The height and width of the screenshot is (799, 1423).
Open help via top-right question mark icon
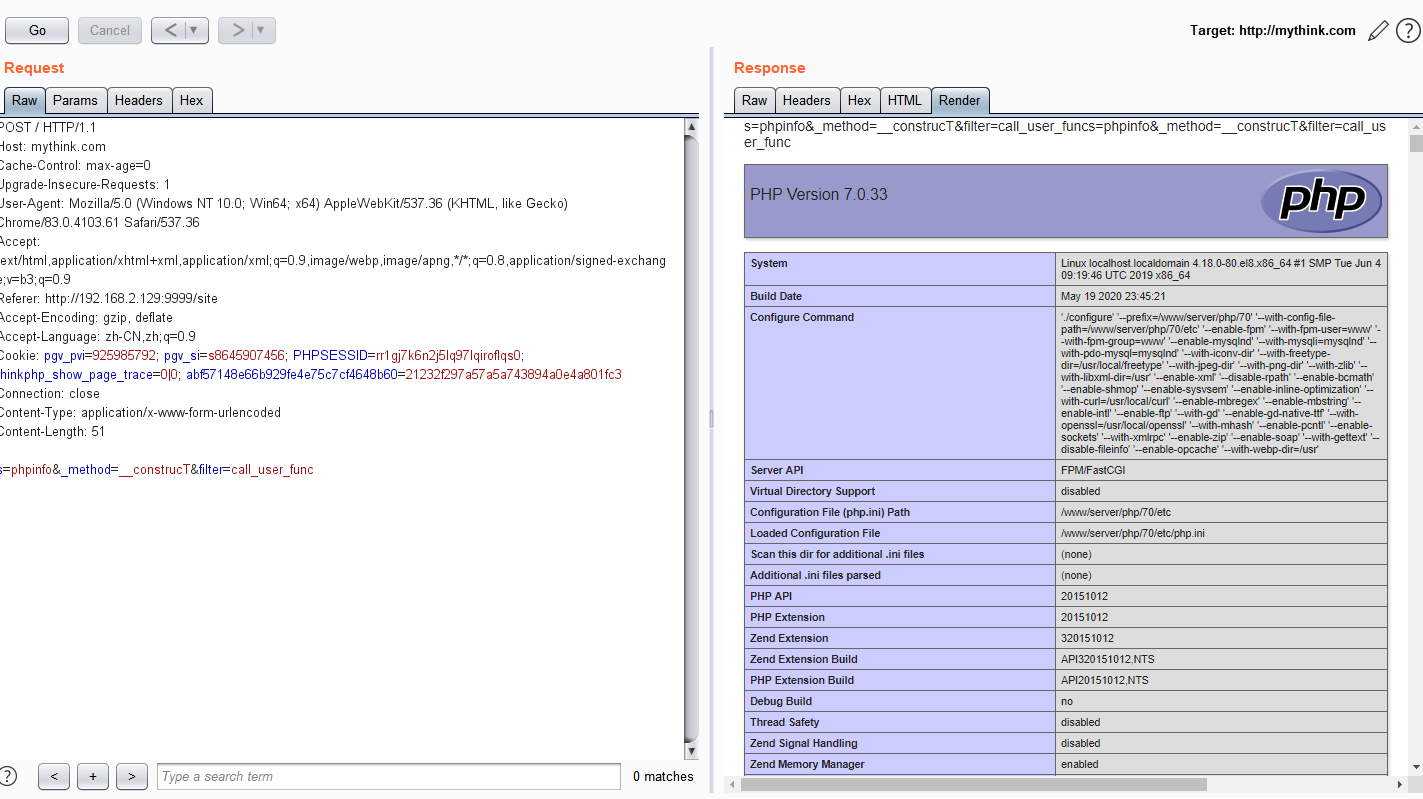(x=1408, y=31)
